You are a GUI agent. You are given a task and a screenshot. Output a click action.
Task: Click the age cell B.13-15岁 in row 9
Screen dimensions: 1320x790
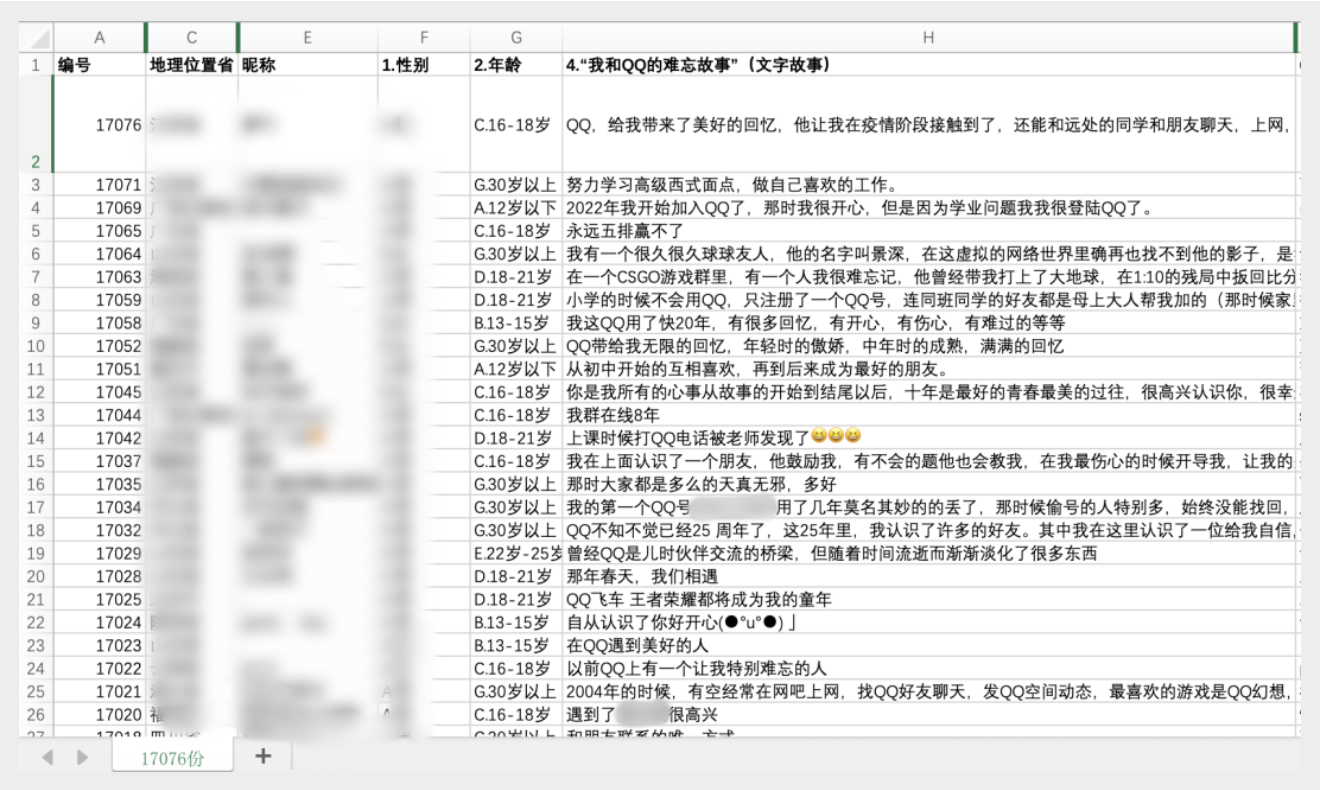[516, 323]
